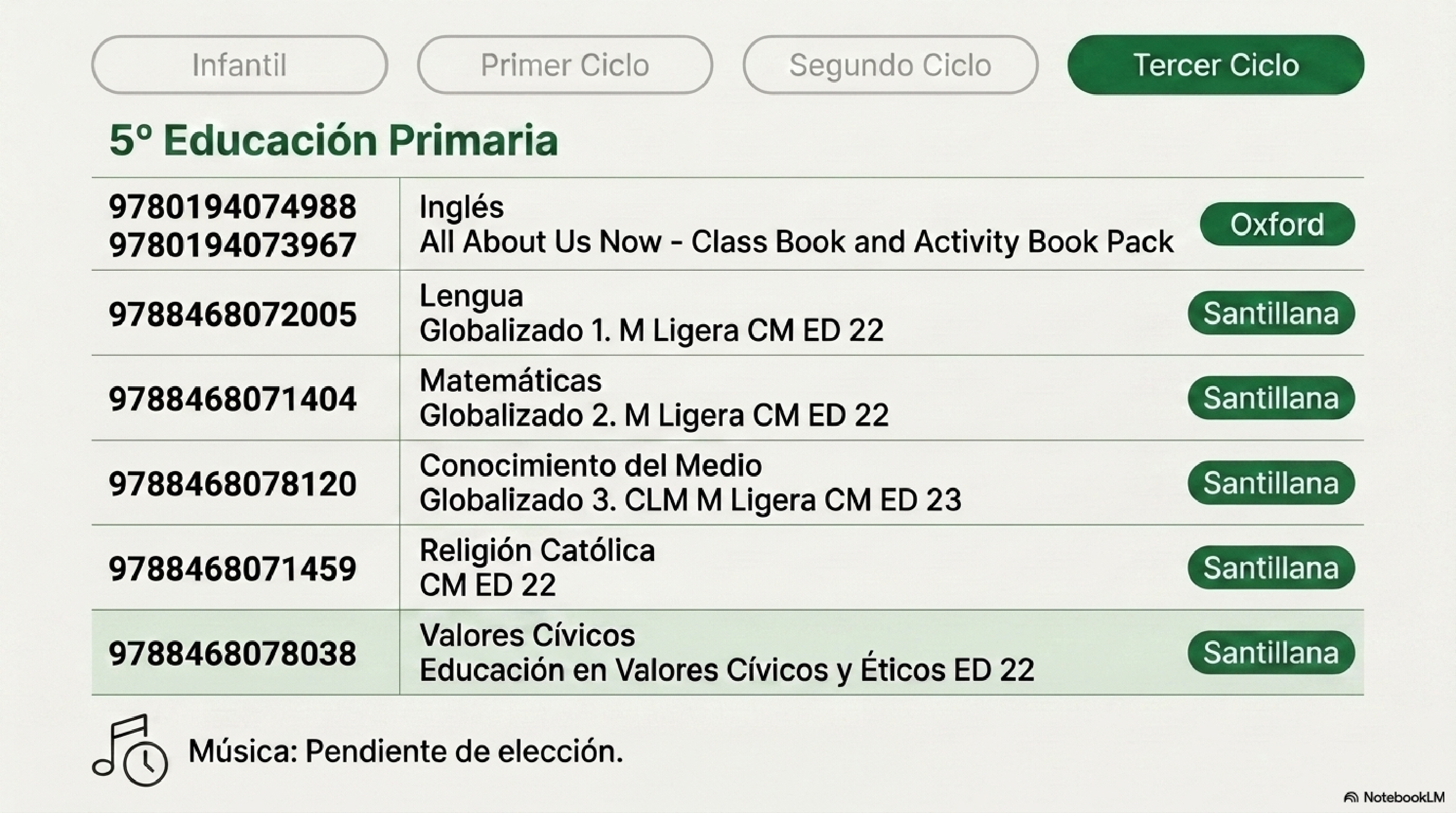This screenshot has height=813, width=1456.
Task: Click the music note clock icon
Action: pyautogui.click(x=130, y=750)
